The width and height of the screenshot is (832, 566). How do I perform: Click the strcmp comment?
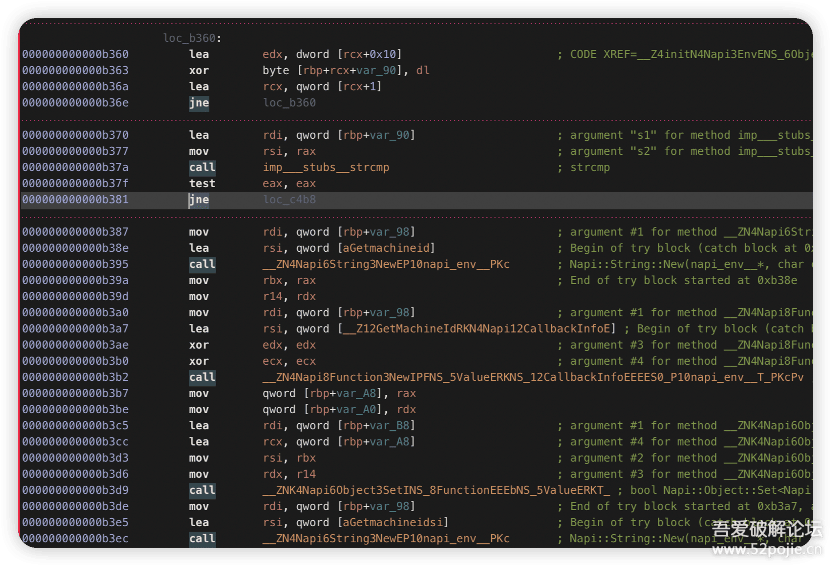(584, 167)
